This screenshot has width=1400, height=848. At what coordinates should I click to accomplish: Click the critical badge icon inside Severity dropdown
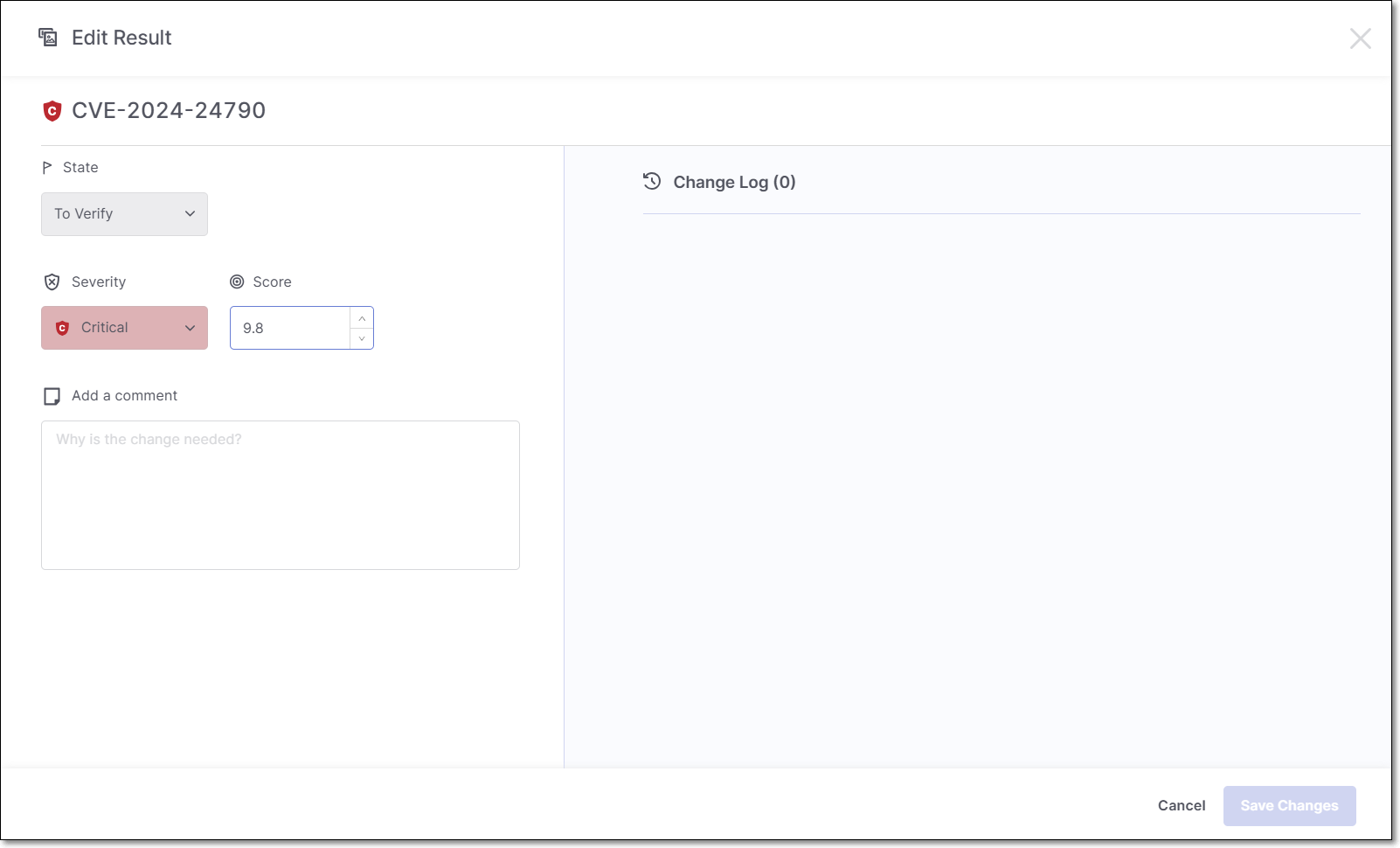pyautogui.click(x=62, y=329)
